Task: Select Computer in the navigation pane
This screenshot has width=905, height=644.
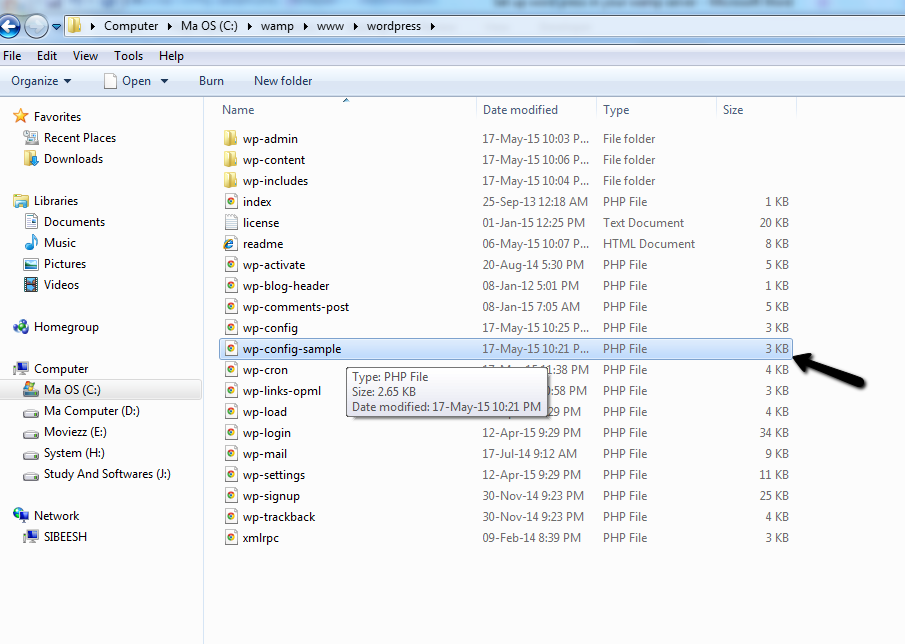Action: pyautogui.click(x=61, y=369)
